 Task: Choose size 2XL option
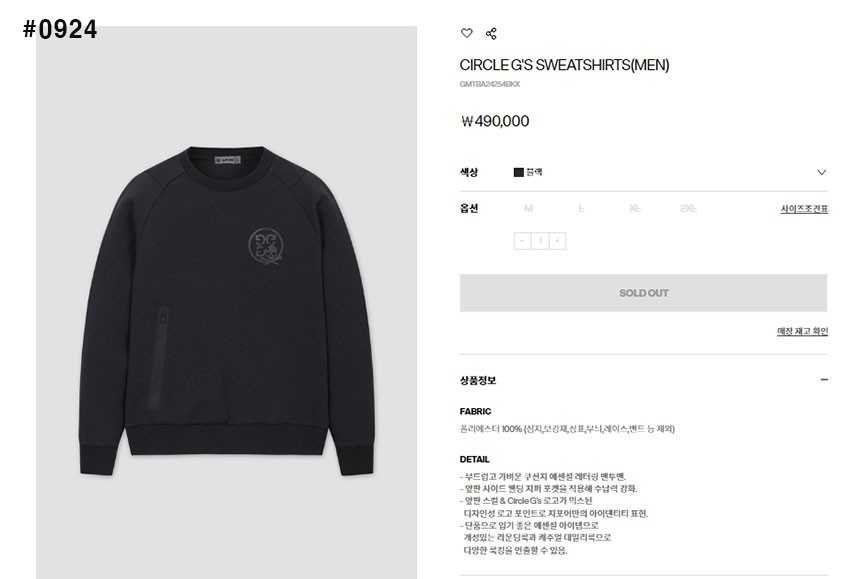tap(687, 208)
